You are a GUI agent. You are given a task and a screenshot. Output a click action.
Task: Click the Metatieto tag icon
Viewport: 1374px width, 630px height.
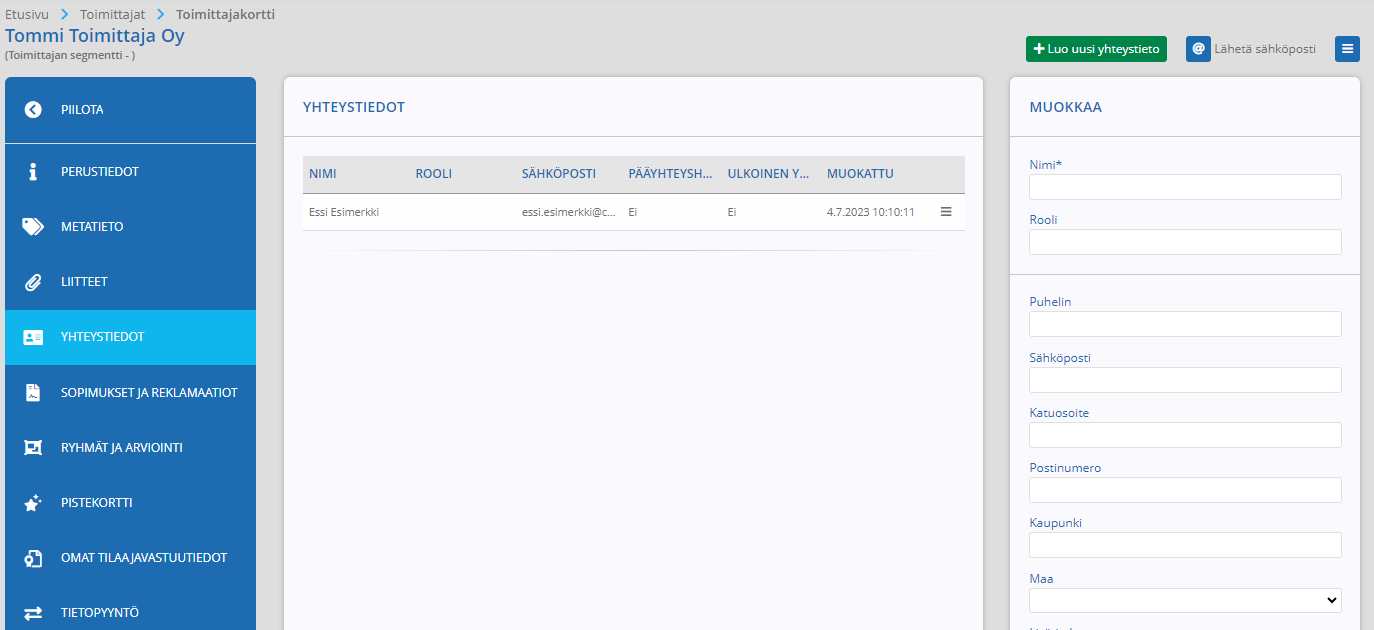click(x=33, y=227)
